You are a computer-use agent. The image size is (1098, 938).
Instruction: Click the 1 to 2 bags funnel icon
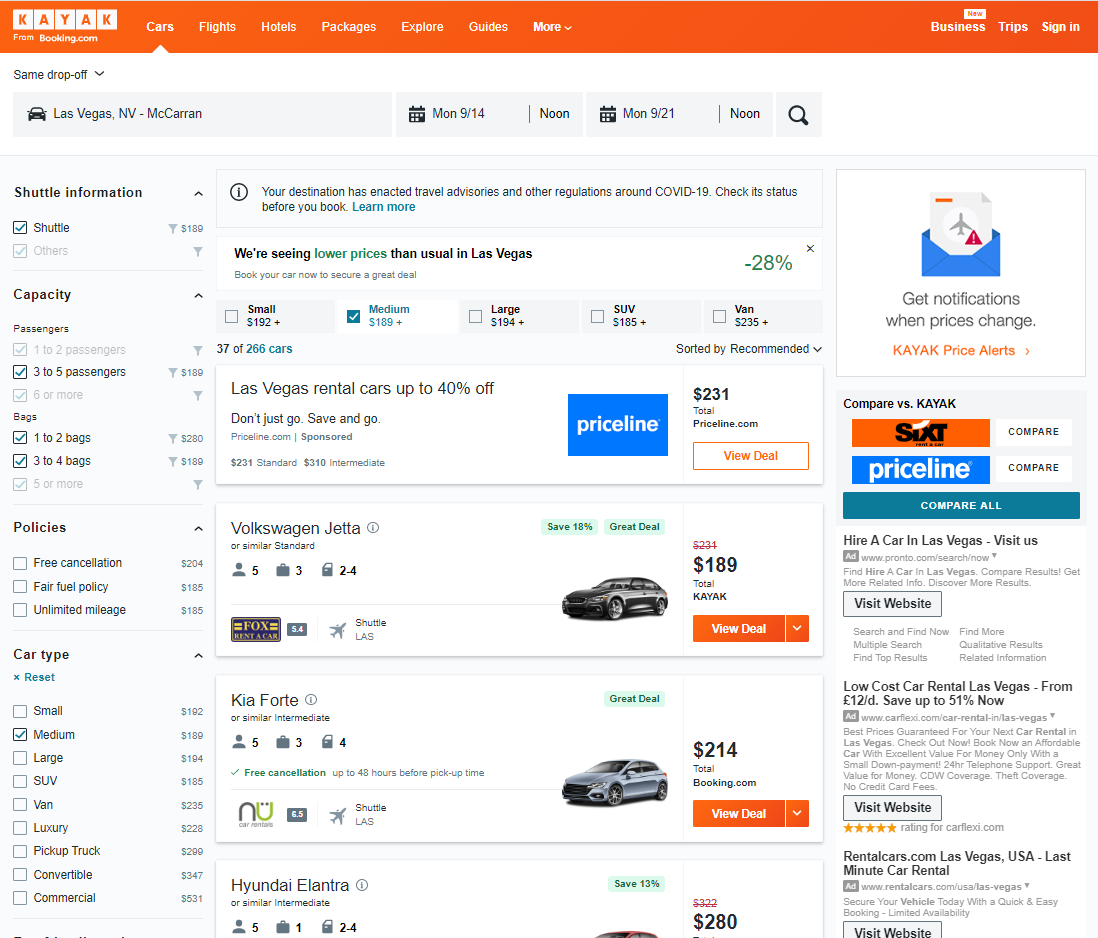click(172, 439)
